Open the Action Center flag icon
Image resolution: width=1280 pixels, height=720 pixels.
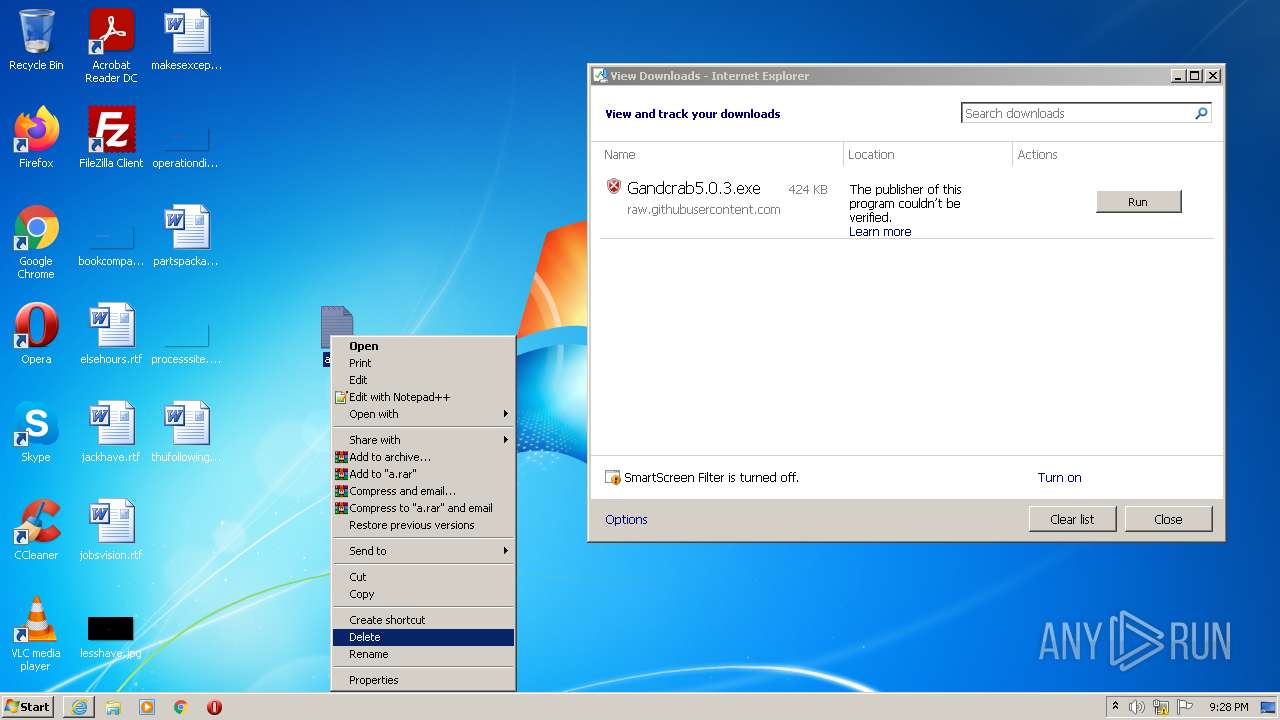[x=1185, y=707]
